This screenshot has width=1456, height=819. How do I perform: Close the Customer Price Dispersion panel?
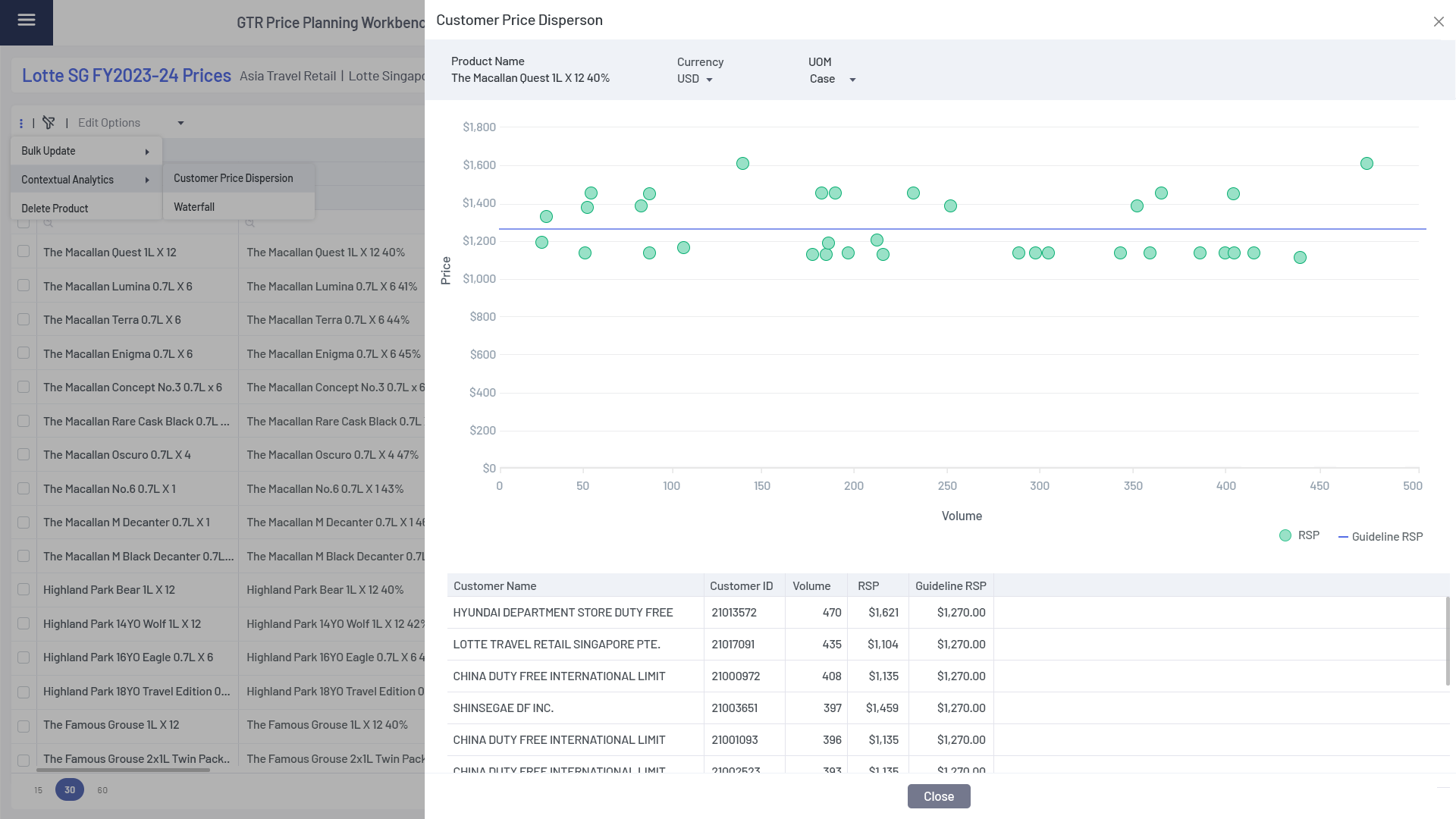1439,22
